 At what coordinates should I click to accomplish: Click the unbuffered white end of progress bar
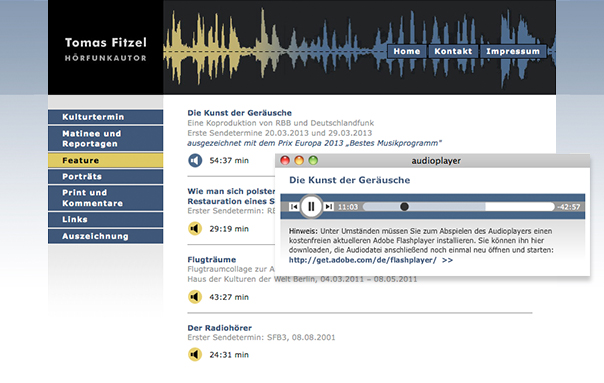coord(520,207)
